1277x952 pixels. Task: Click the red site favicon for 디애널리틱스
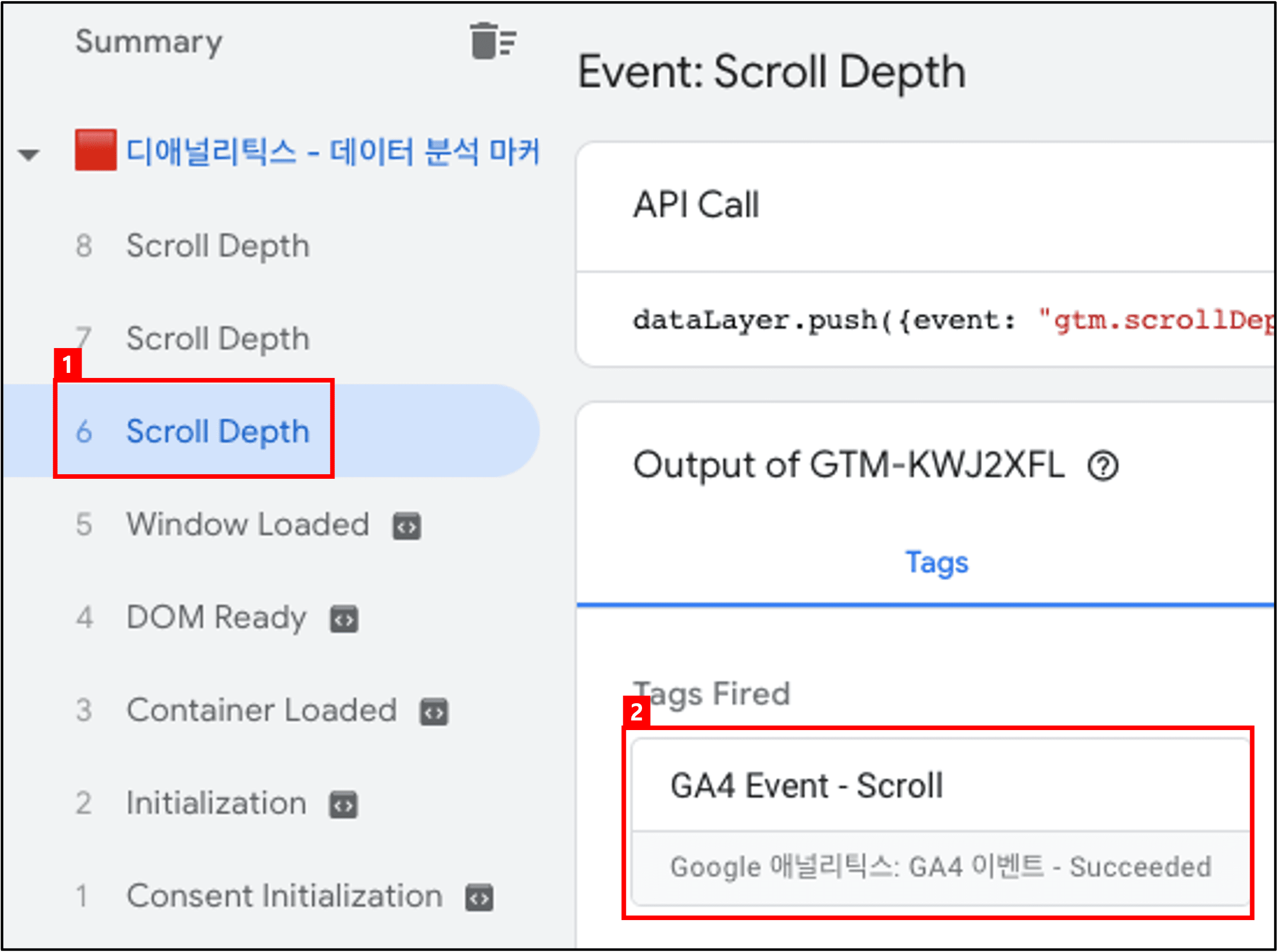(96, 150)
